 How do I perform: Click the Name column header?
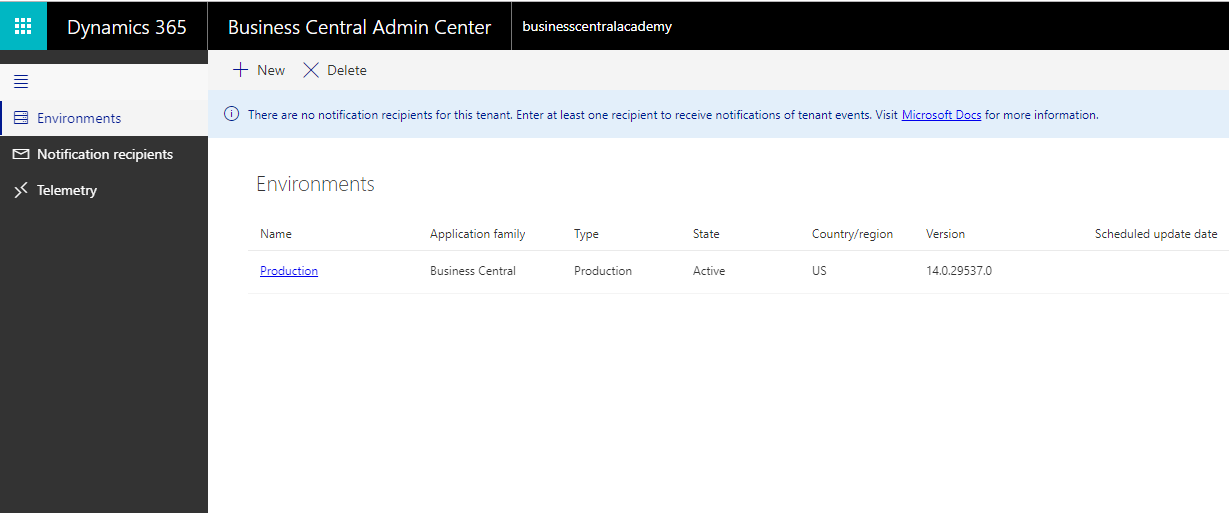pyautogui.click(x=276, y=234)
